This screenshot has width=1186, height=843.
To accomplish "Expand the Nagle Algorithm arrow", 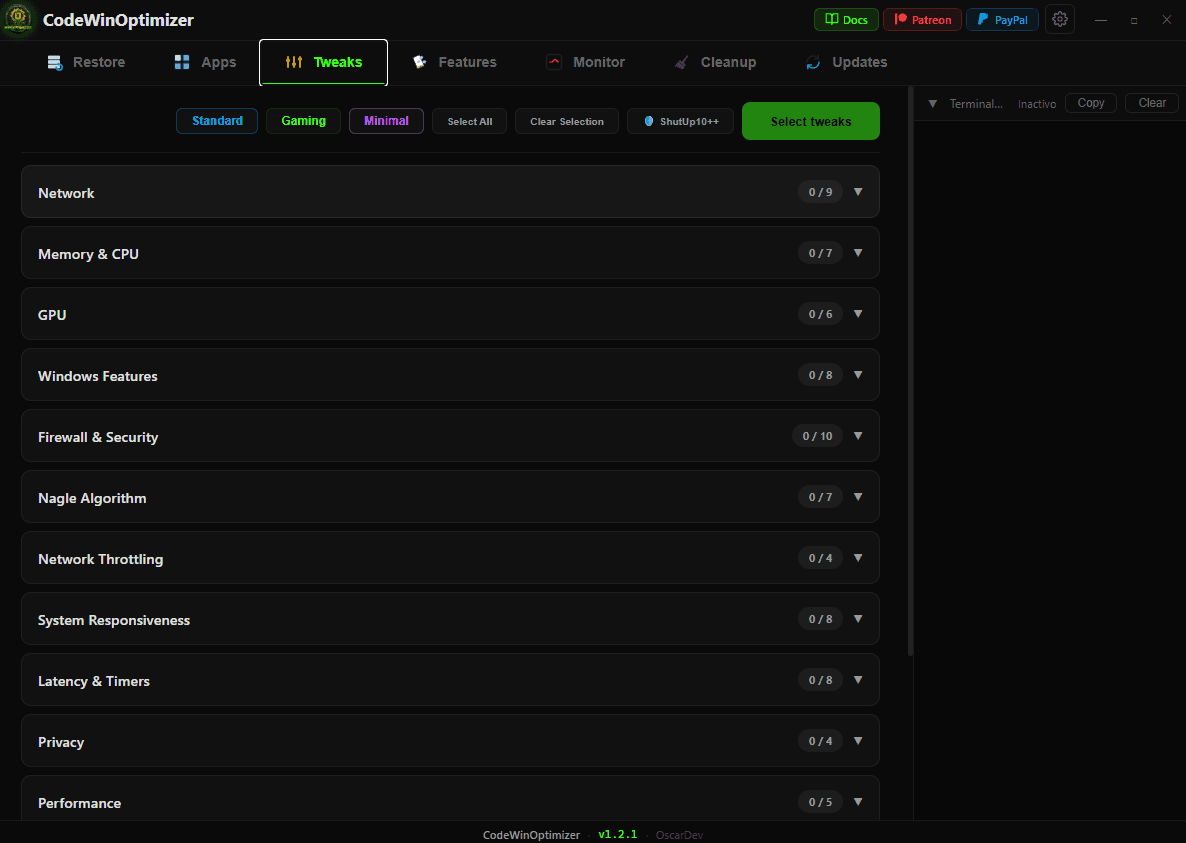I will point(858,497).
